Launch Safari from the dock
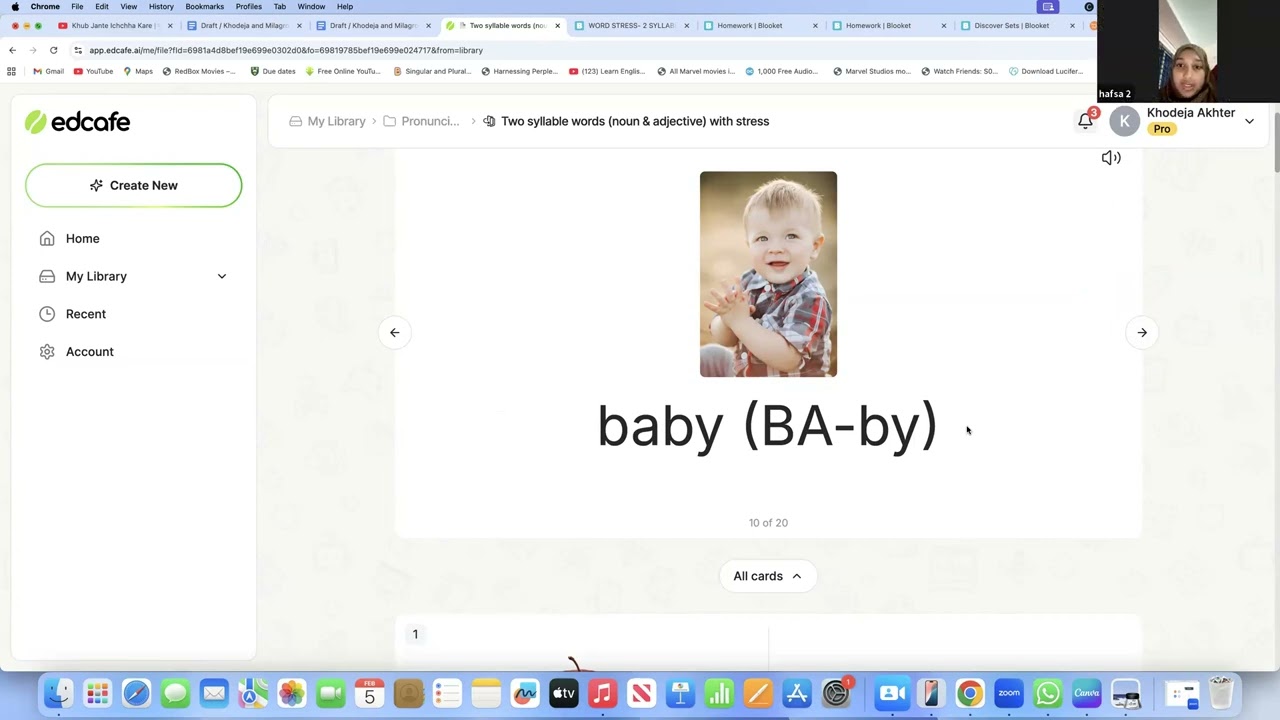 pyautogui.click(x=136, y=693)
